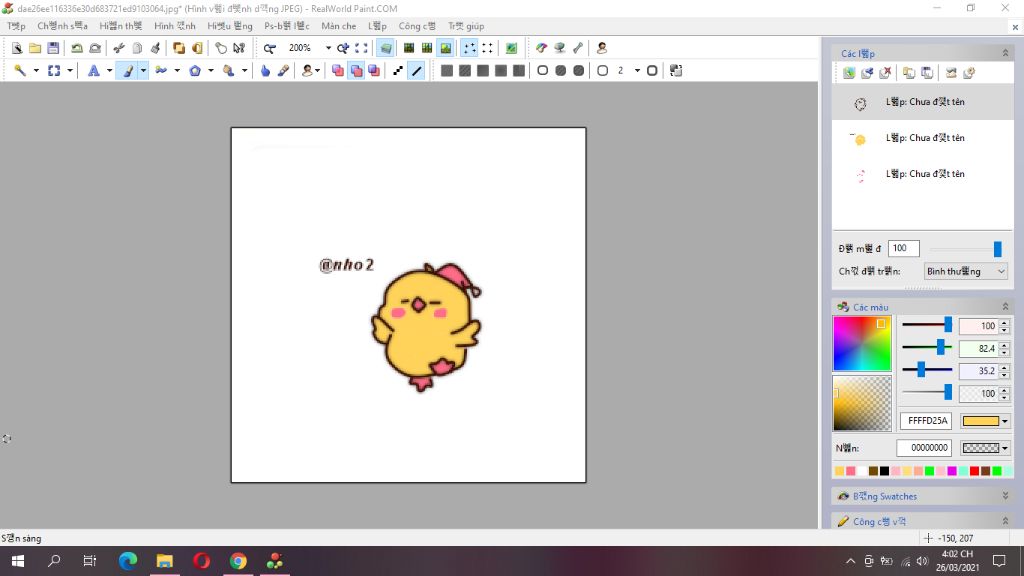Toggle the four-star grid snapping option
Viewport: 1024px width, 576px height.
(x=469, y=48)
